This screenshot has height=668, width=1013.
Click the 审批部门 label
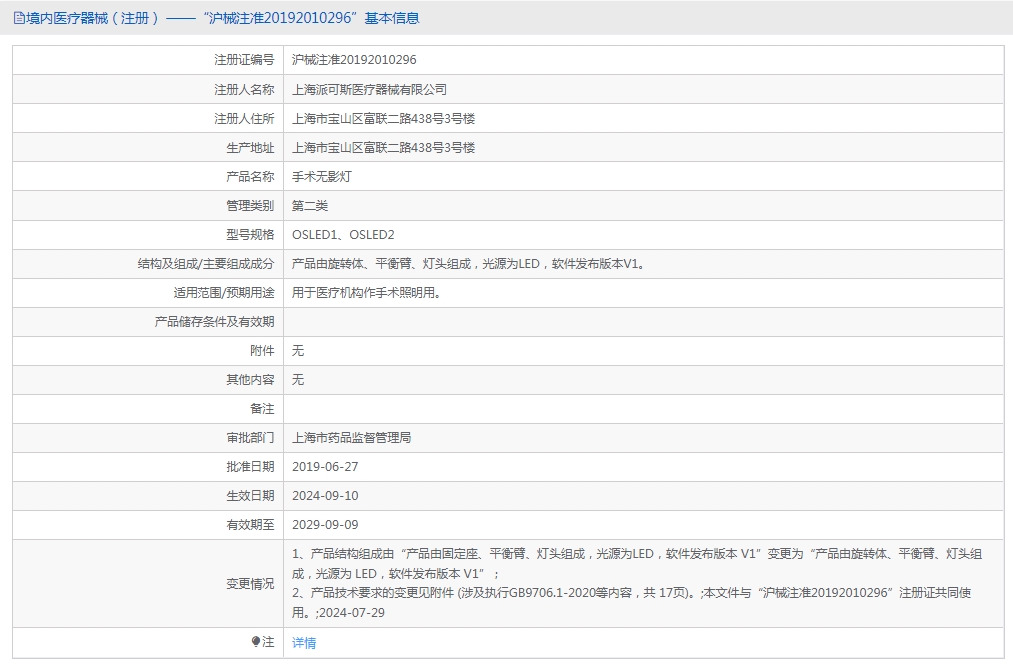pyautogui.click(x=250, y=438)
